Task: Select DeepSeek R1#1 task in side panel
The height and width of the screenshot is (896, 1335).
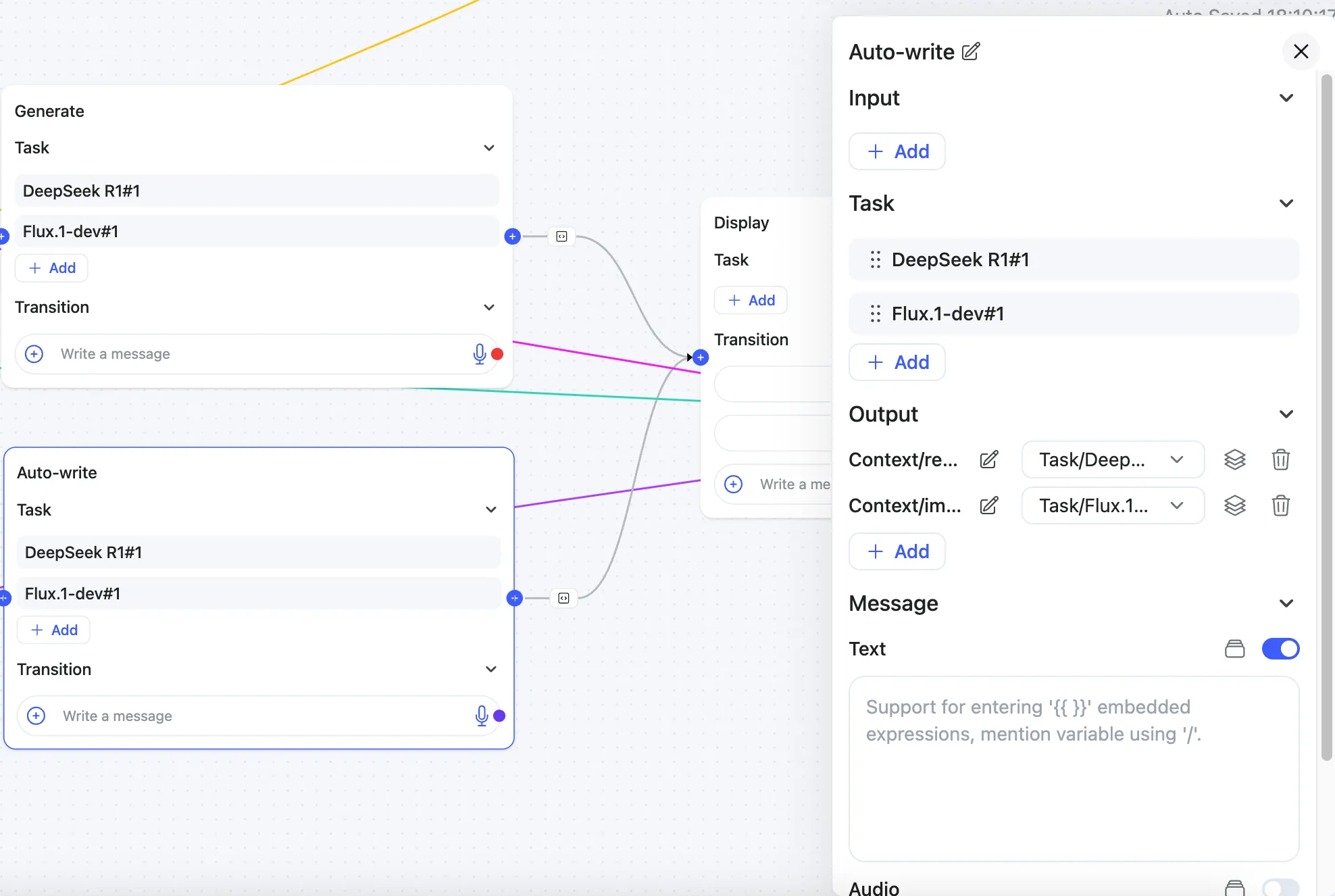Action: pyautogui.click(x=1073, y=259)
